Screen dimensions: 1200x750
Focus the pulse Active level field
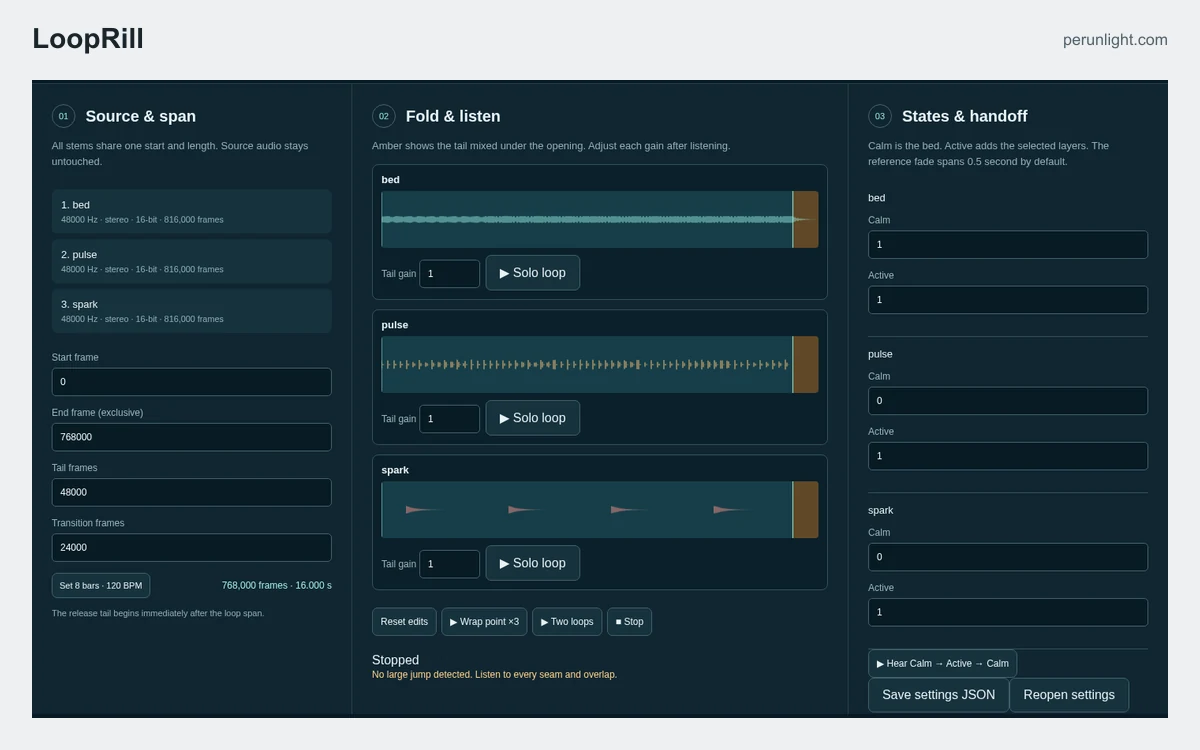pyautogui.click(x=1008, y=456)
